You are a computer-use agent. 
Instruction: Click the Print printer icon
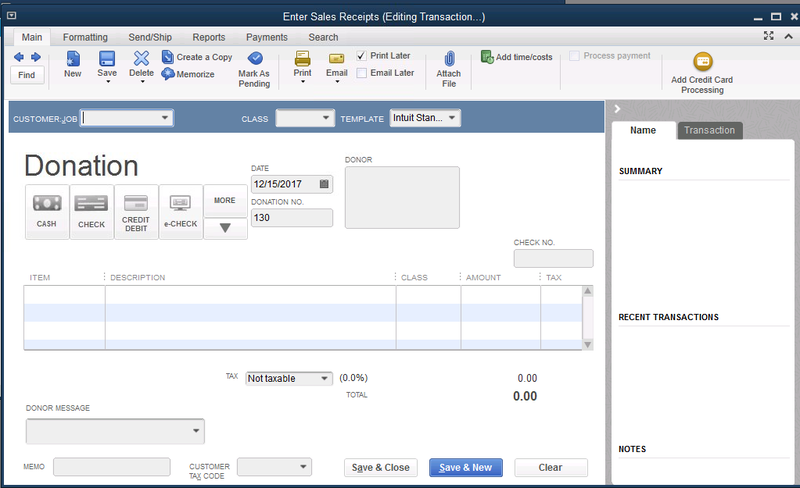(x=303, y=58)
